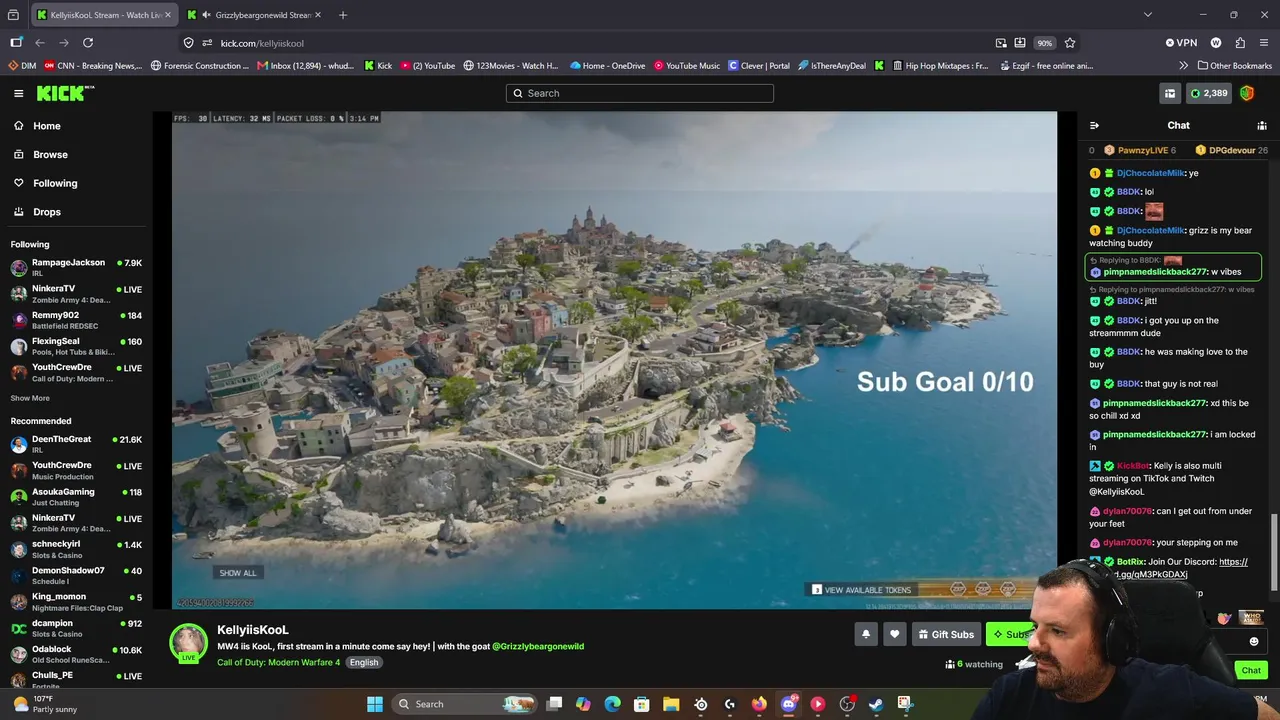
Task: Open Steam from the taskbar
Action: [876, 704]
